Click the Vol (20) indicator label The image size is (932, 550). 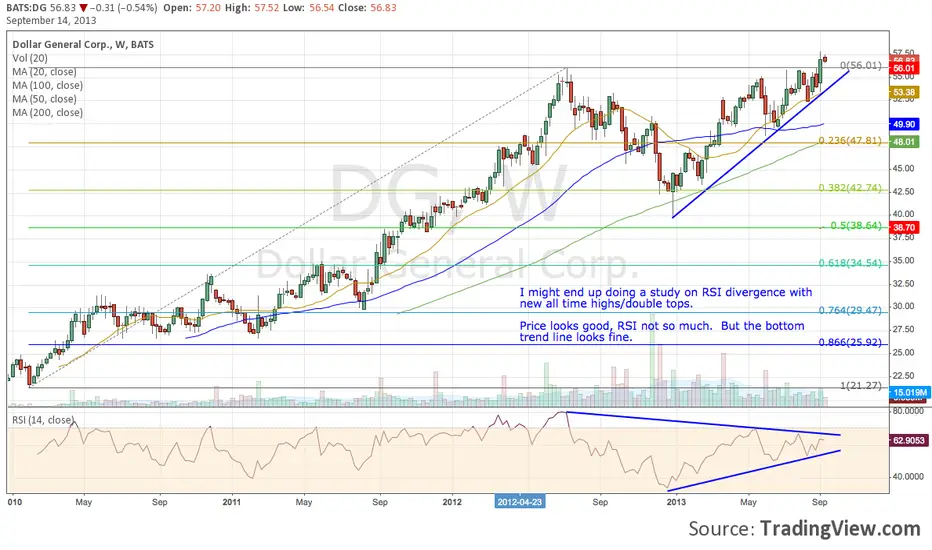[30, 58]
